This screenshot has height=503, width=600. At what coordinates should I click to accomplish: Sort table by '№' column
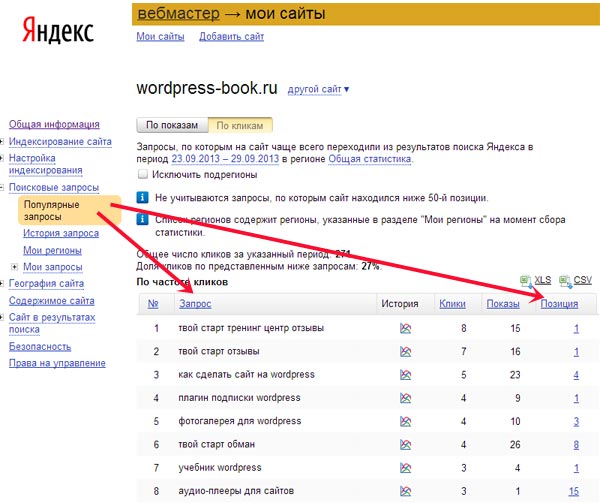153,304
